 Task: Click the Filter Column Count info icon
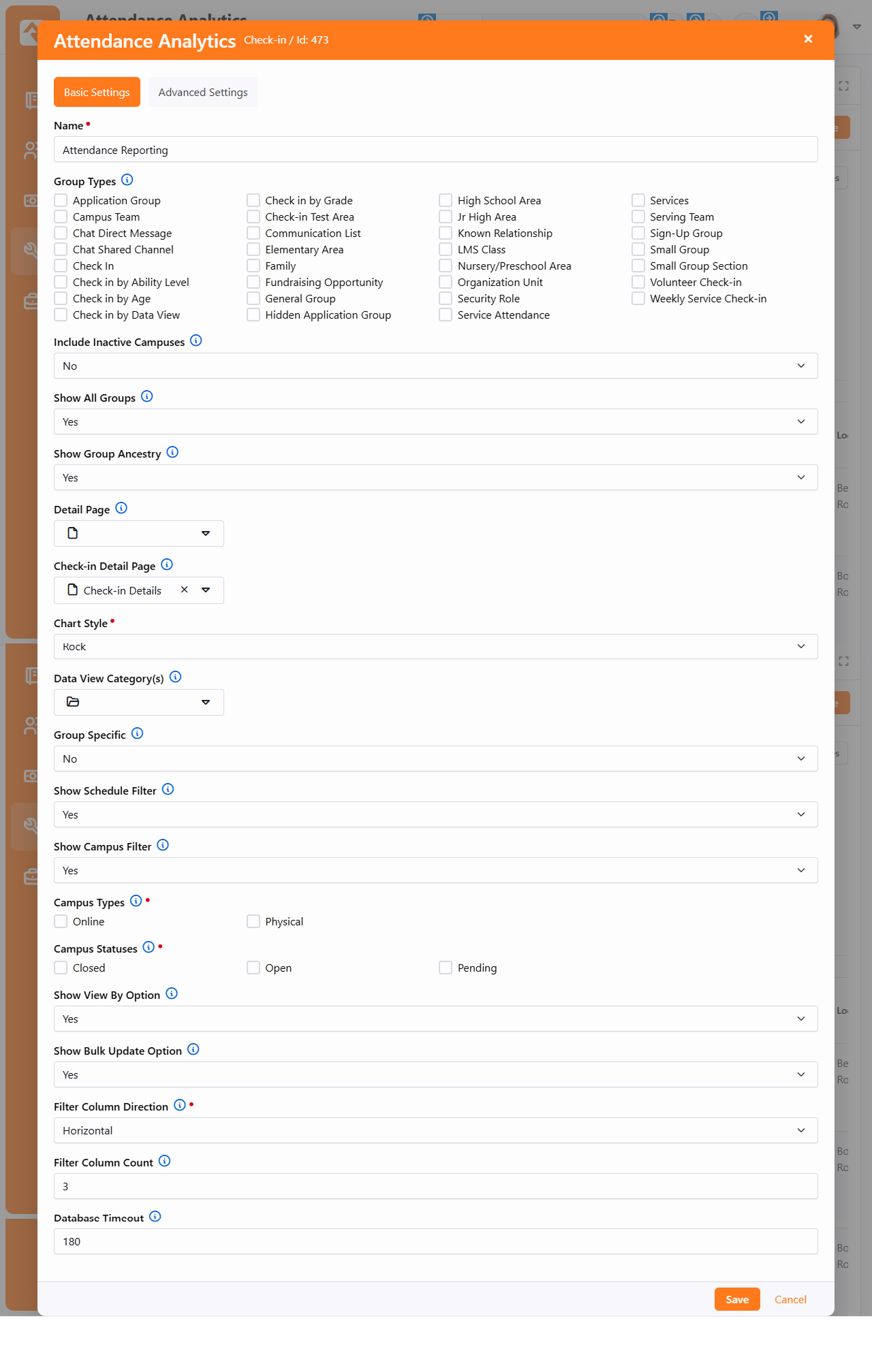click(164, 1162)
